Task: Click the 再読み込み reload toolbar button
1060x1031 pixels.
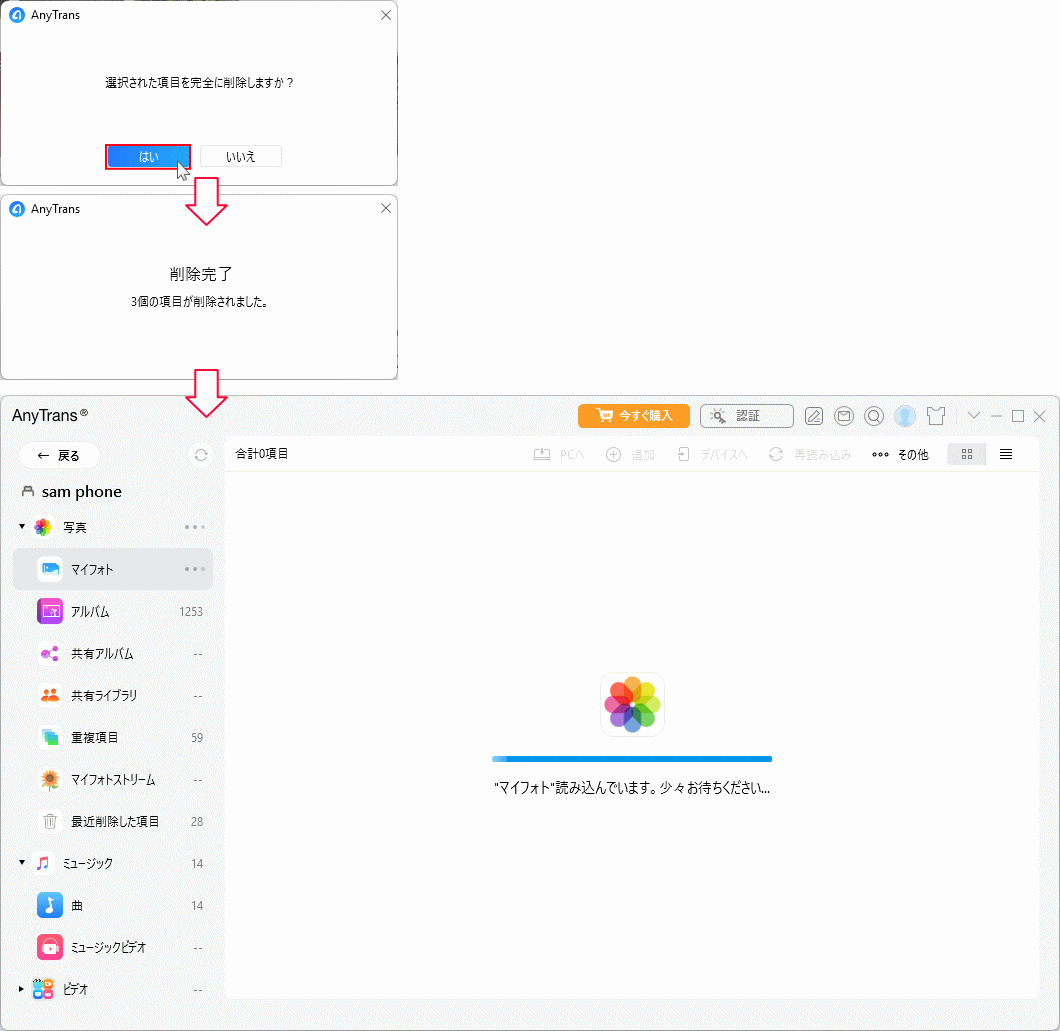Action: pos(810,454)
